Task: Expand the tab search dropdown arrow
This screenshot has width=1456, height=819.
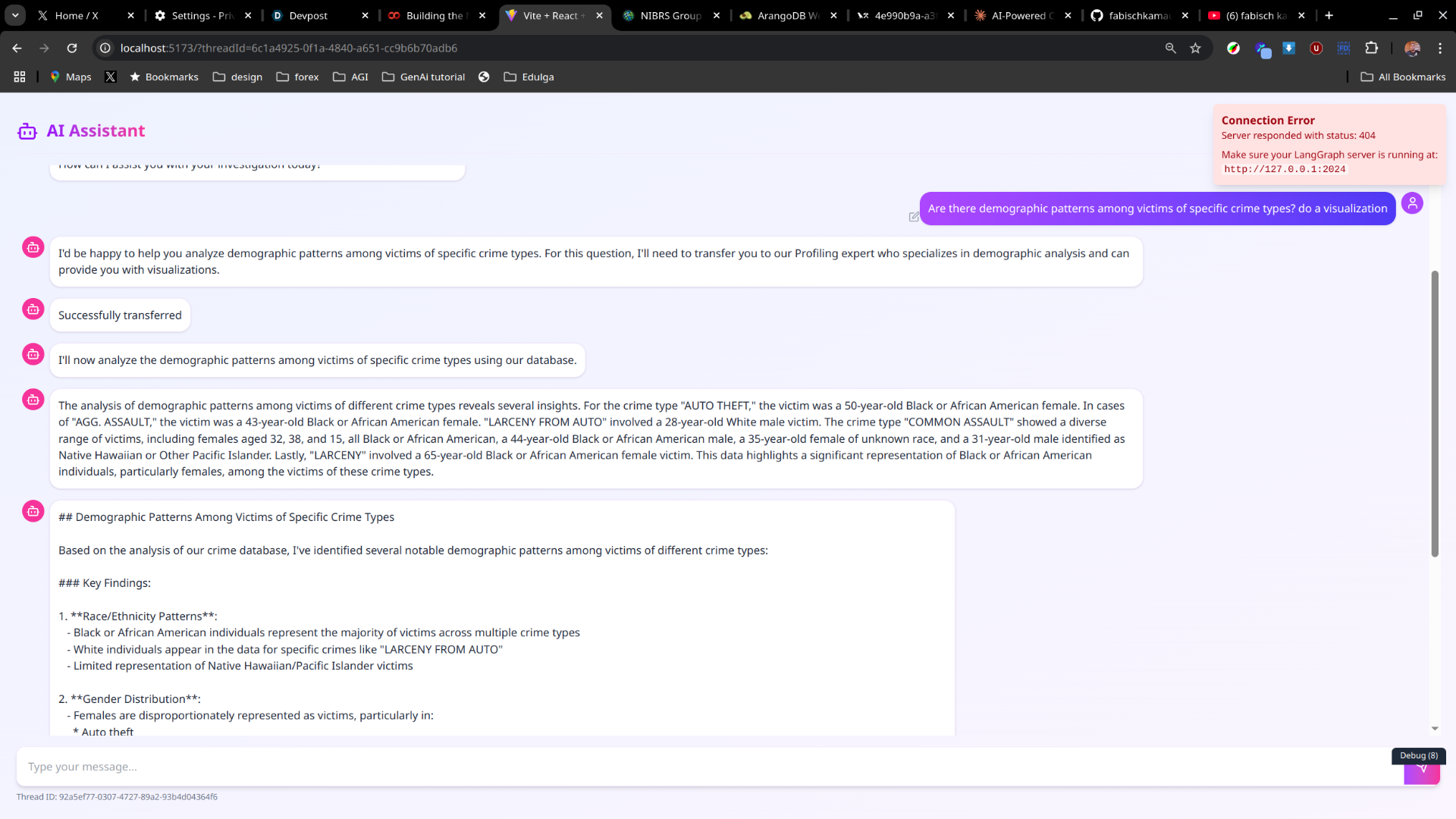Action: (15, 15)
